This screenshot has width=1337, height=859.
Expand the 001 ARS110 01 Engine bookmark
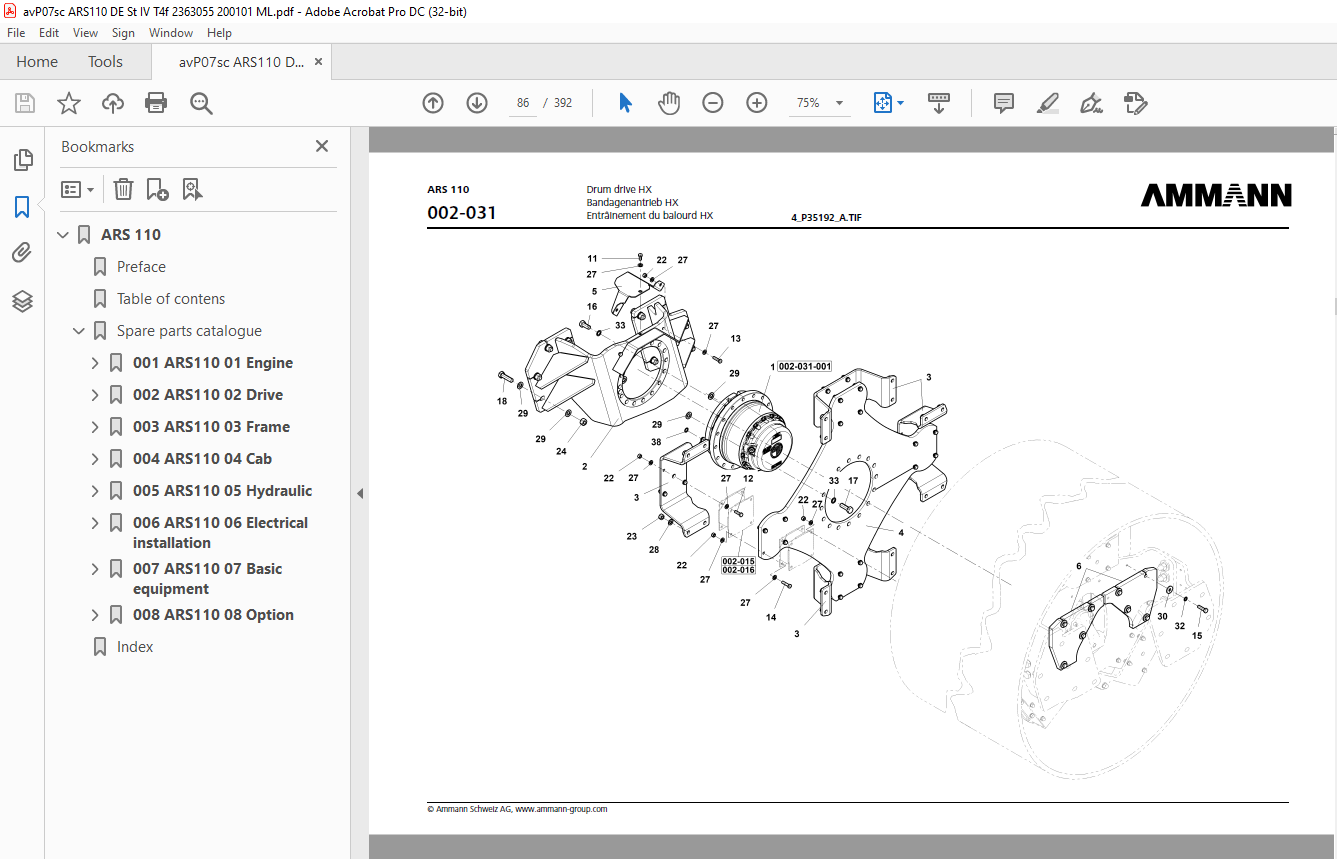(x=95, y=363)
